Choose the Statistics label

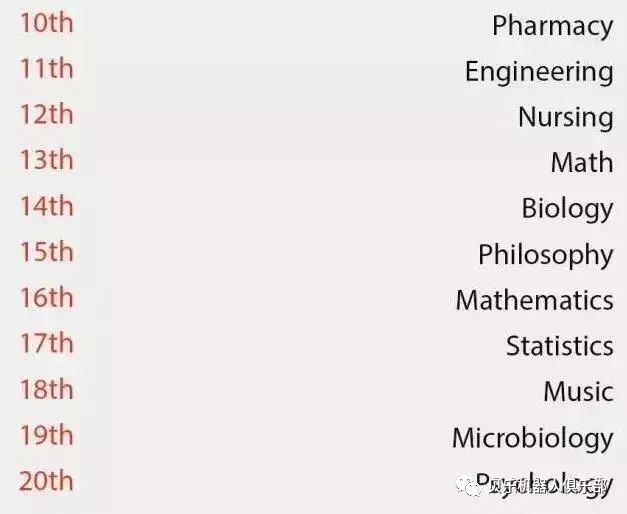(x=560, y=346)
